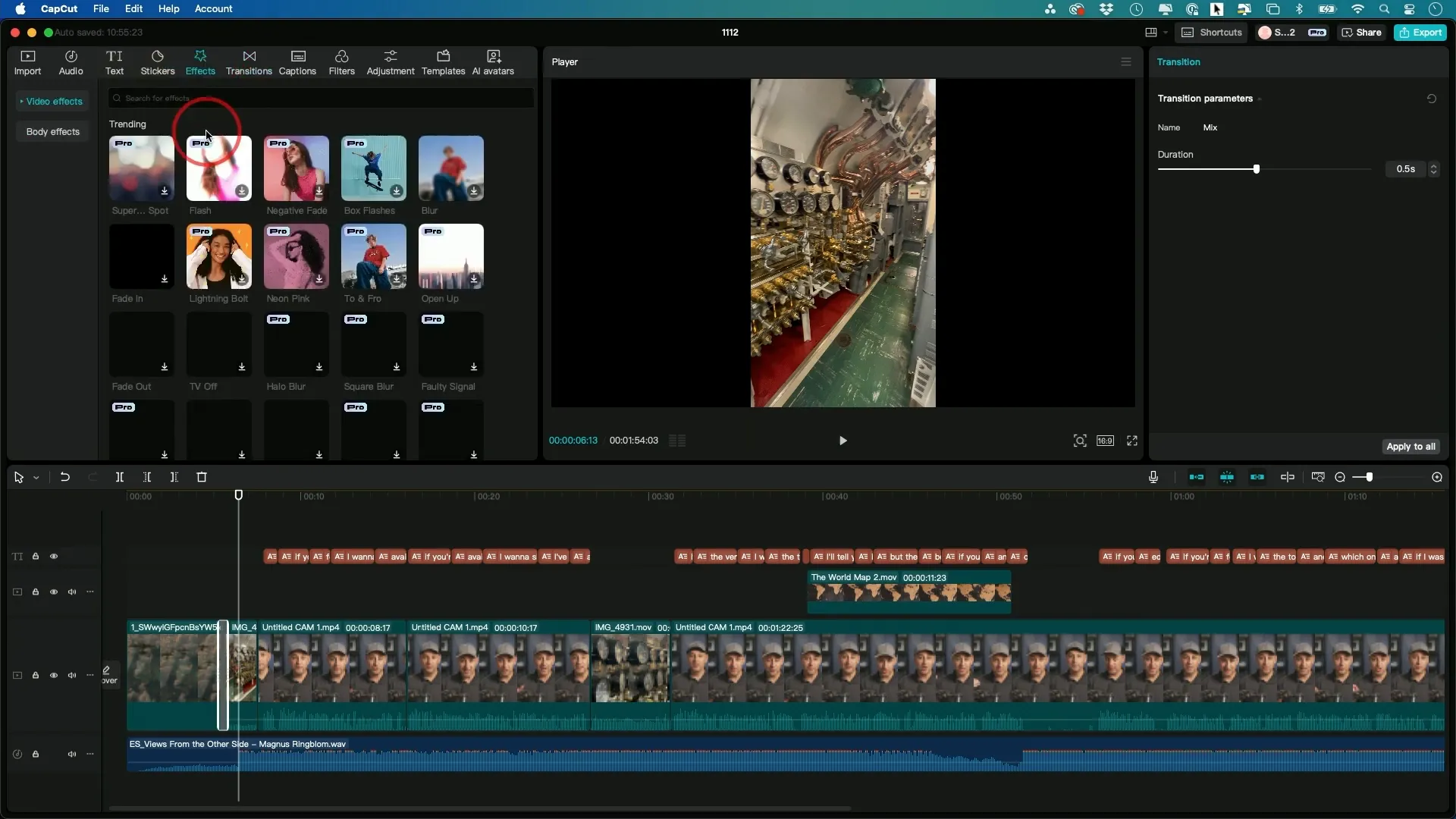This screenshot has height=819, width=1456.
Task: Click the timeline zoom slider handle
Action: pyautogui.click(x=1369, y=477)
